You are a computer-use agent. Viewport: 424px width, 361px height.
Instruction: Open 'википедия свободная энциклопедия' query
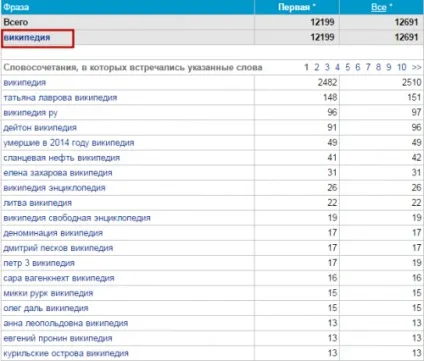pyautogui.click(x=77, y=218)
